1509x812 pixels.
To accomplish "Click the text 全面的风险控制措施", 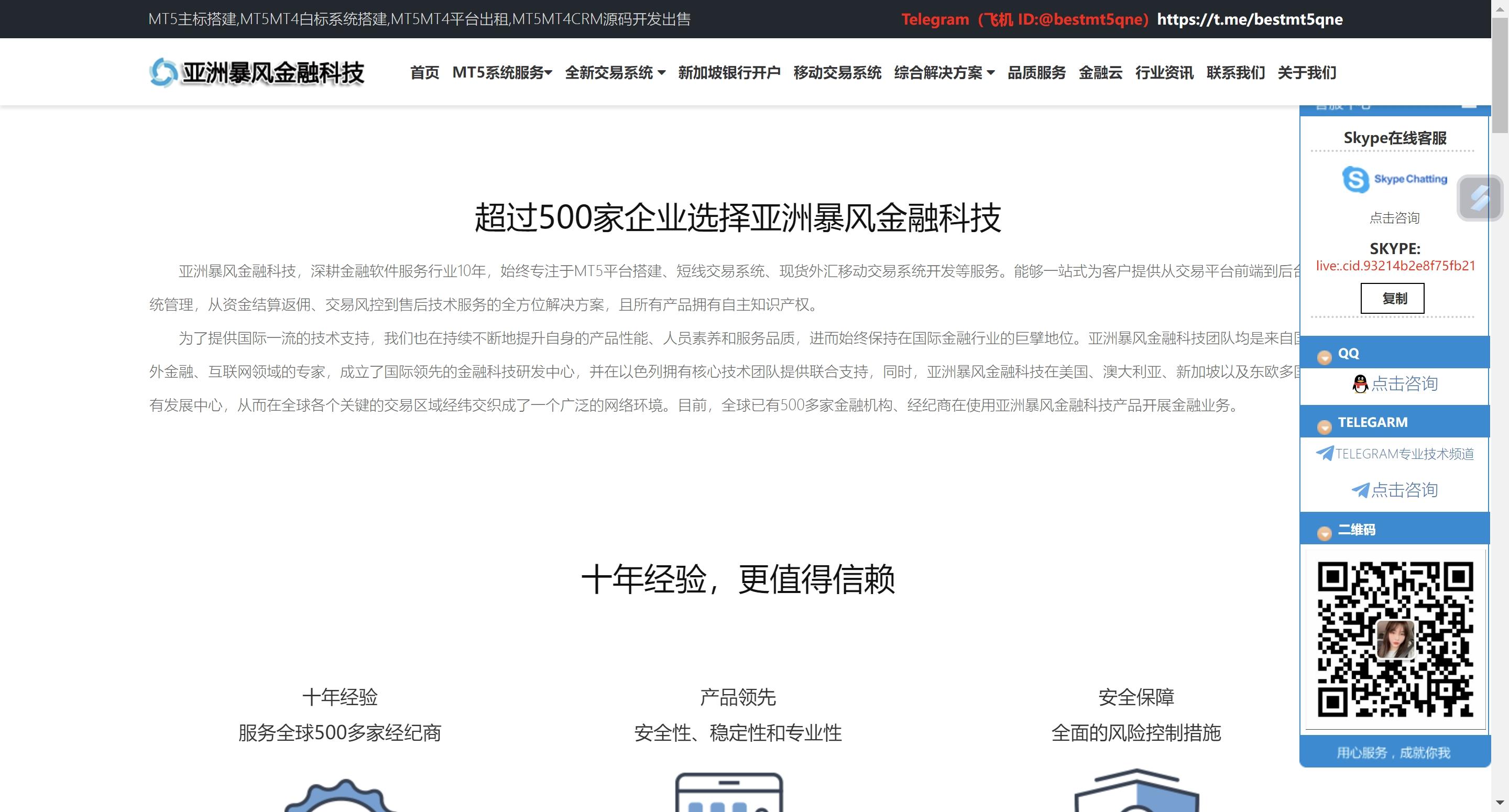I will pos(1136,733).
